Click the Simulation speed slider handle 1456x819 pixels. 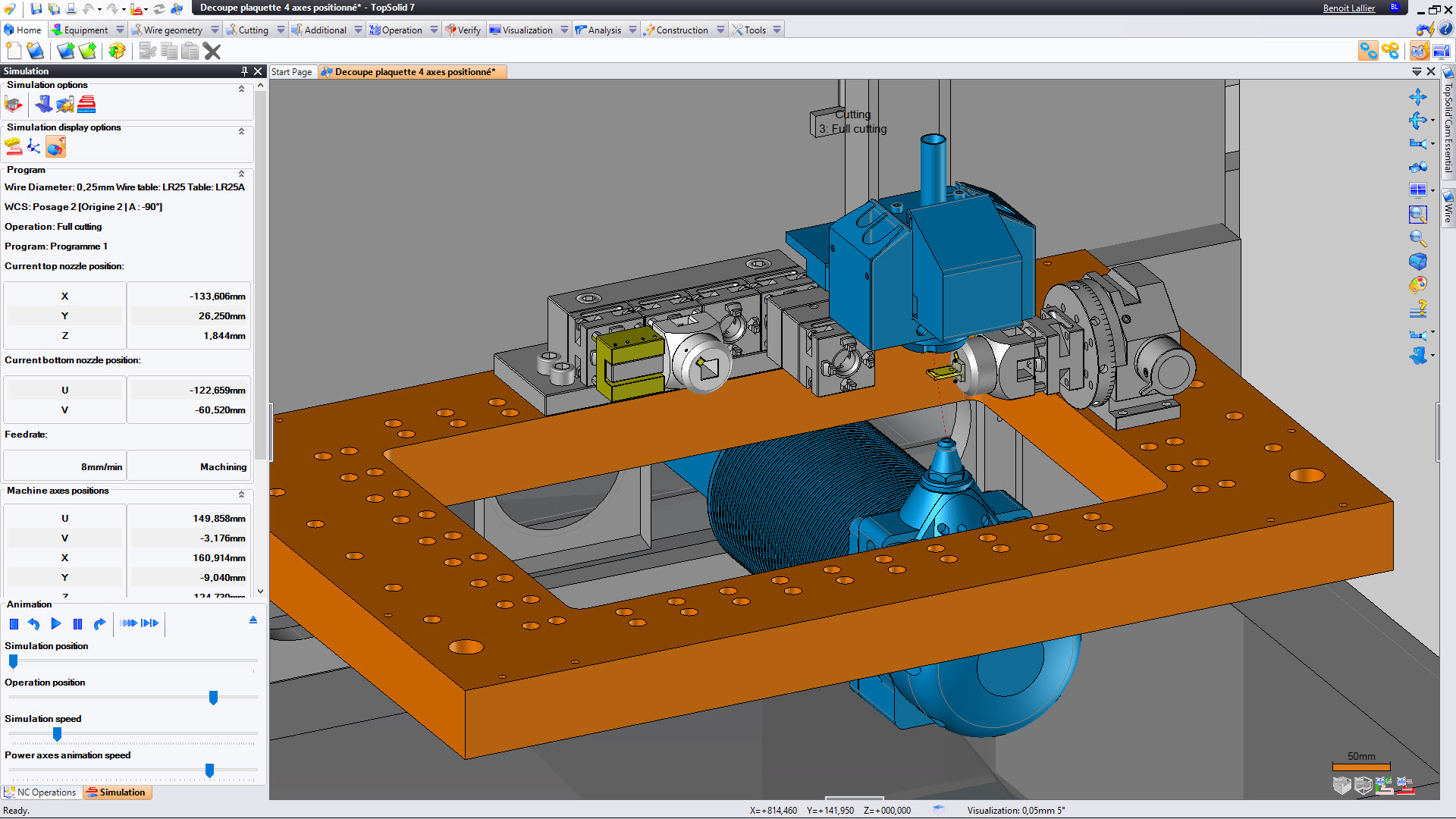coord(57,734)
